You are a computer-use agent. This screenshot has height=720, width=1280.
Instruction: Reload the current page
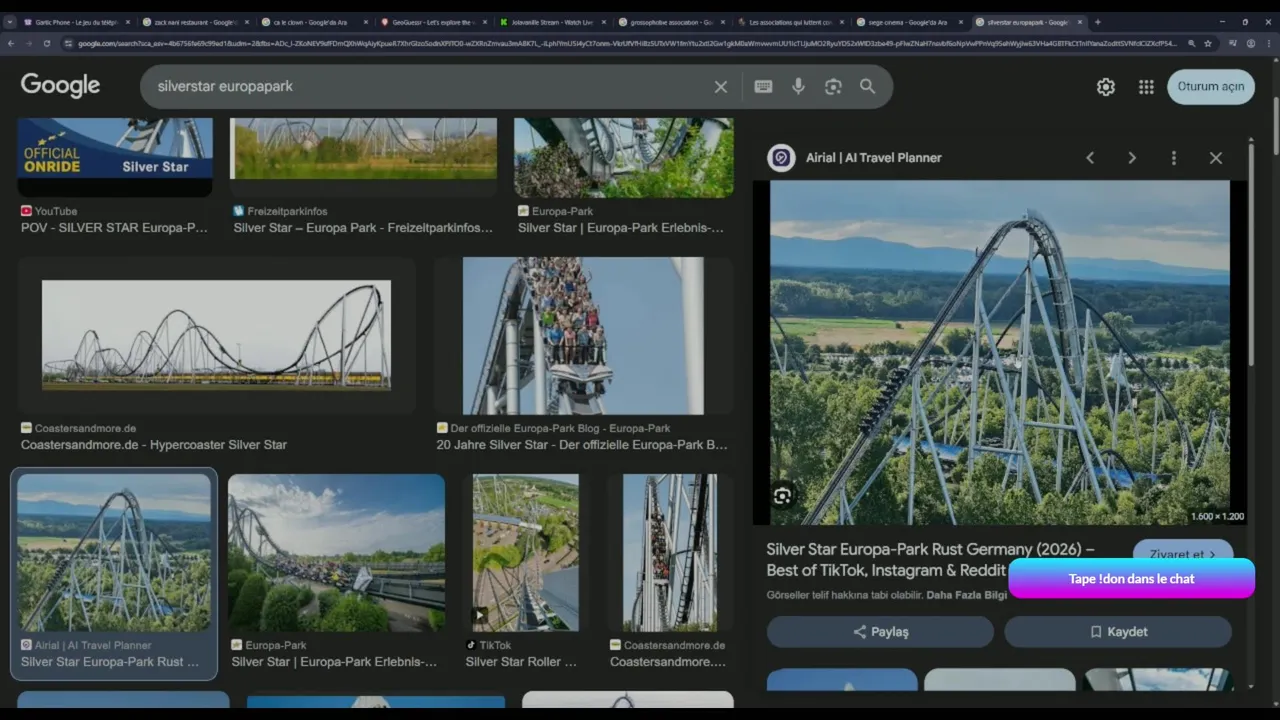[x=46, y=43]
